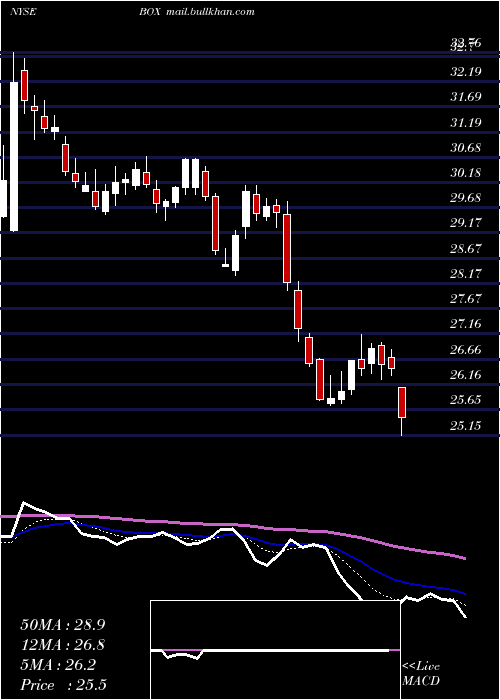Click the <<Live MACD label
The width and height of the screenshot is (500, 700).
421,673
